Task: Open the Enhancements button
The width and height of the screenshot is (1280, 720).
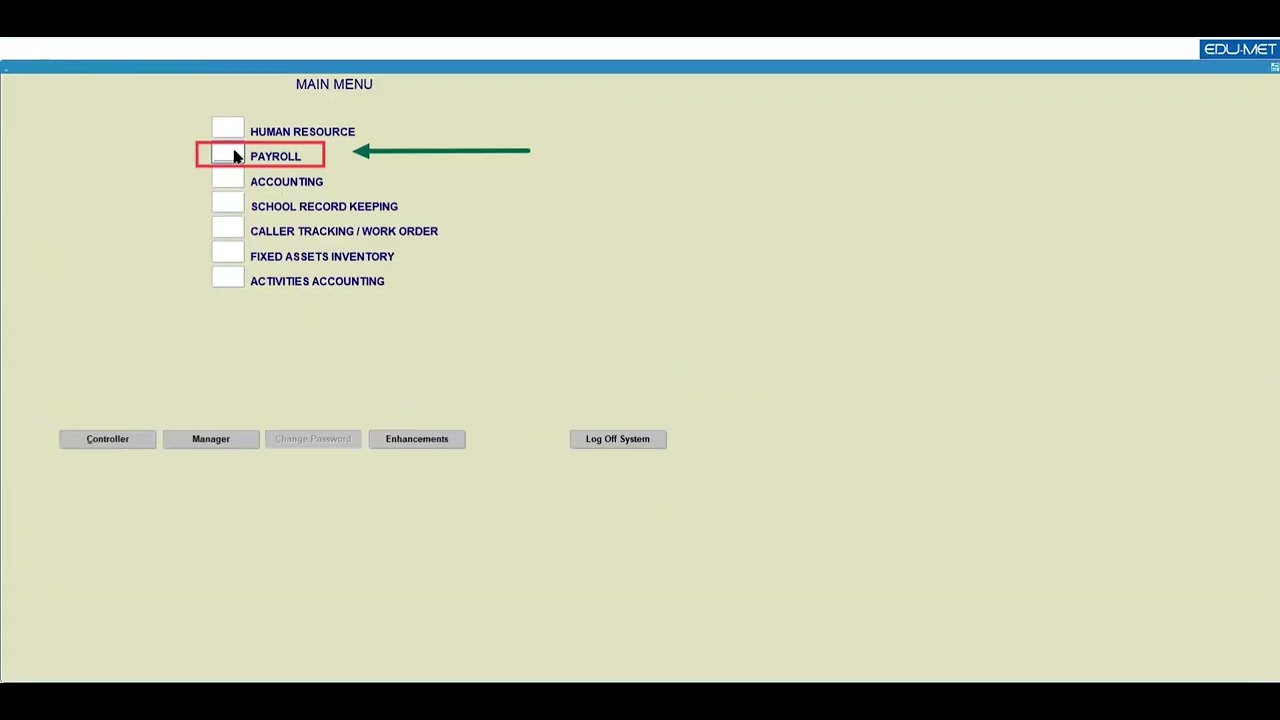Action: (417, 439)
